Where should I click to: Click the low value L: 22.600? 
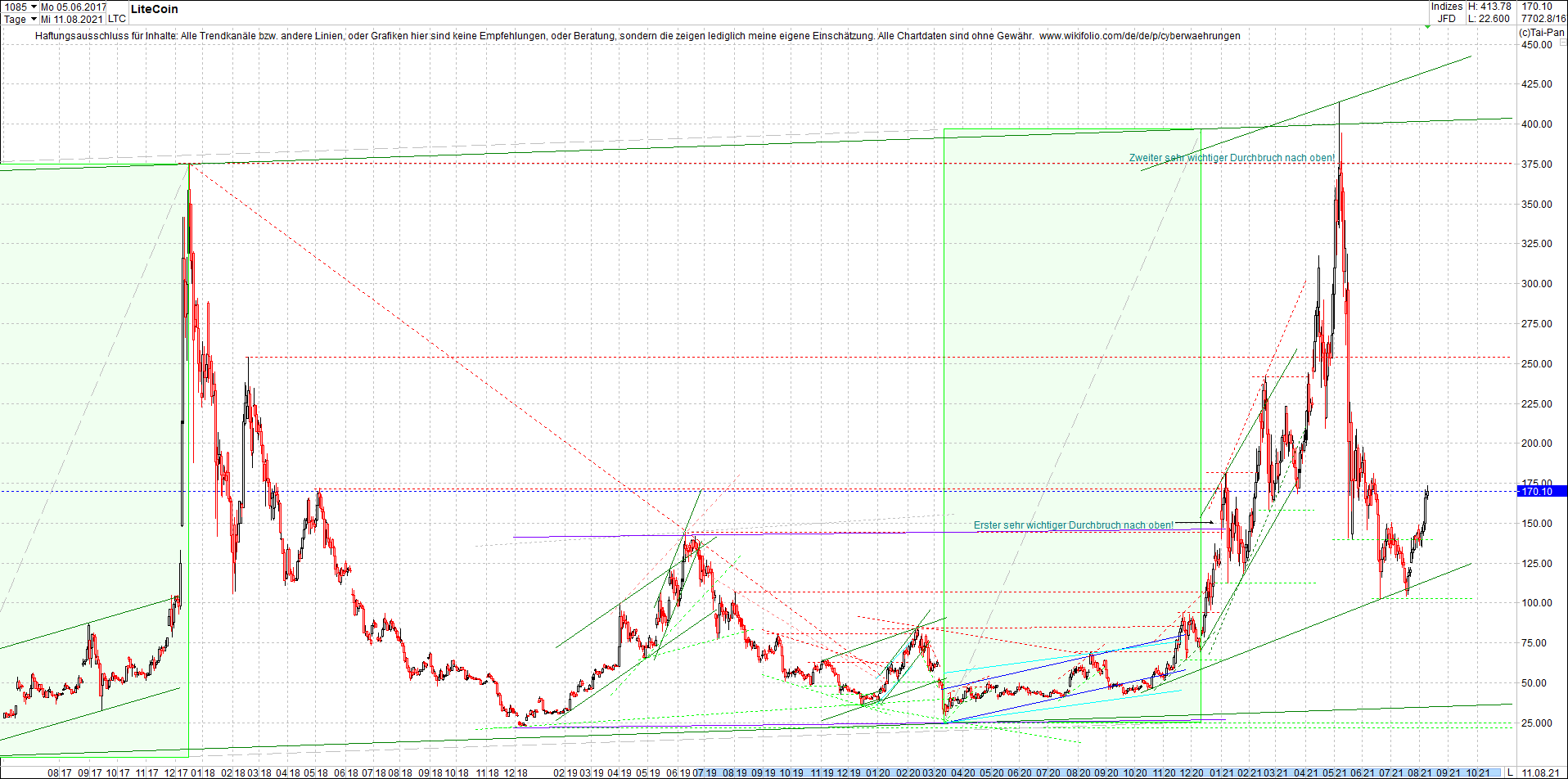[x=1489, y=19]
